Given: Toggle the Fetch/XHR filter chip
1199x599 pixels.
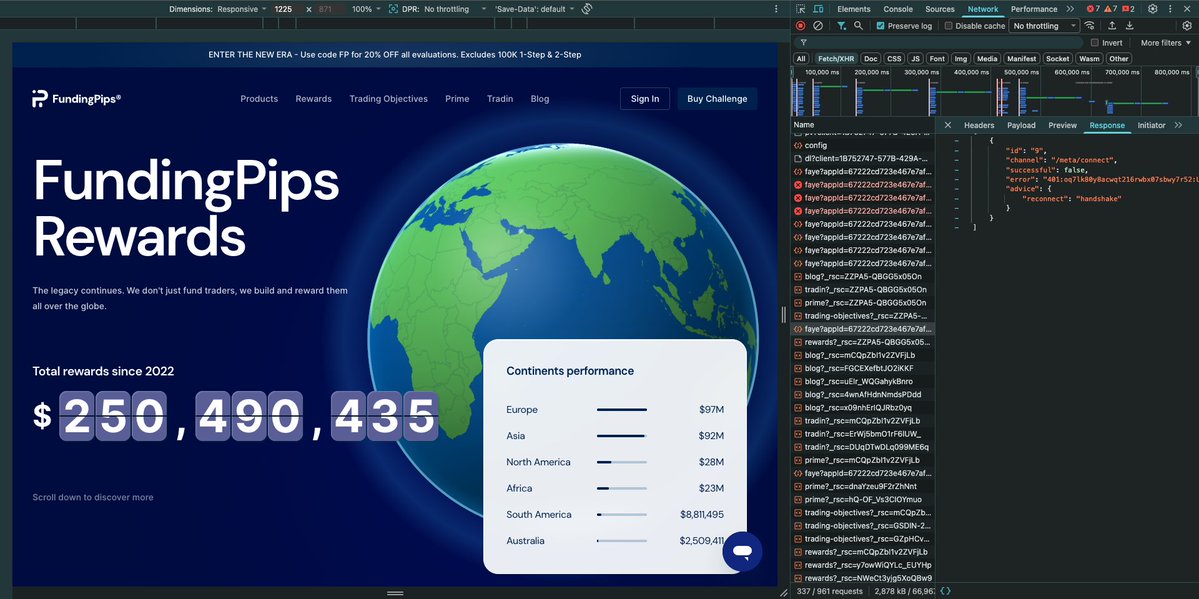Looking at the screenshot, I should click(836, 59).
